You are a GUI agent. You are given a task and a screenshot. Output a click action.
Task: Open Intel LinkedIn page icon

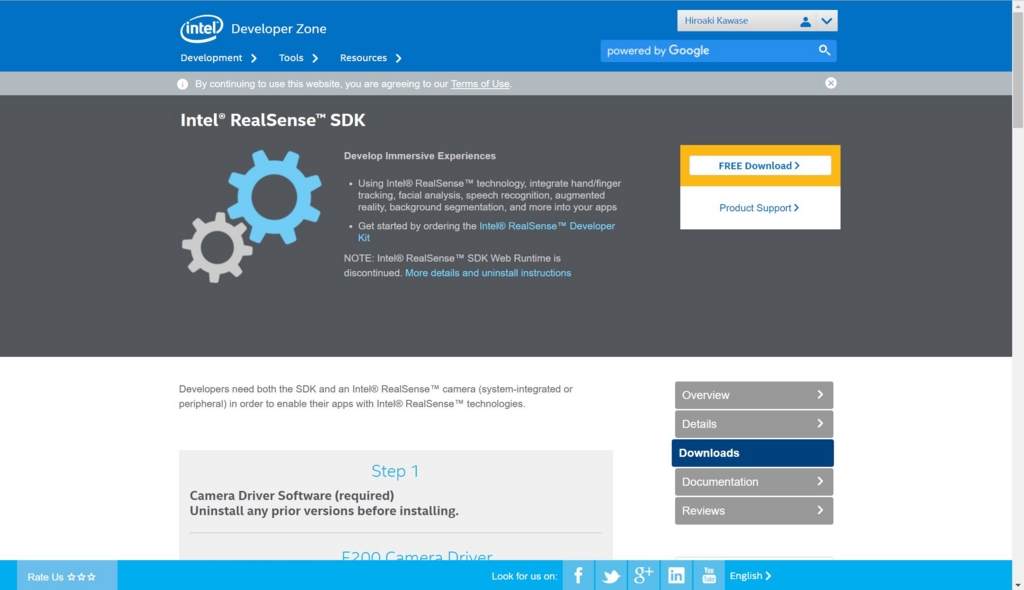(676, 576)
